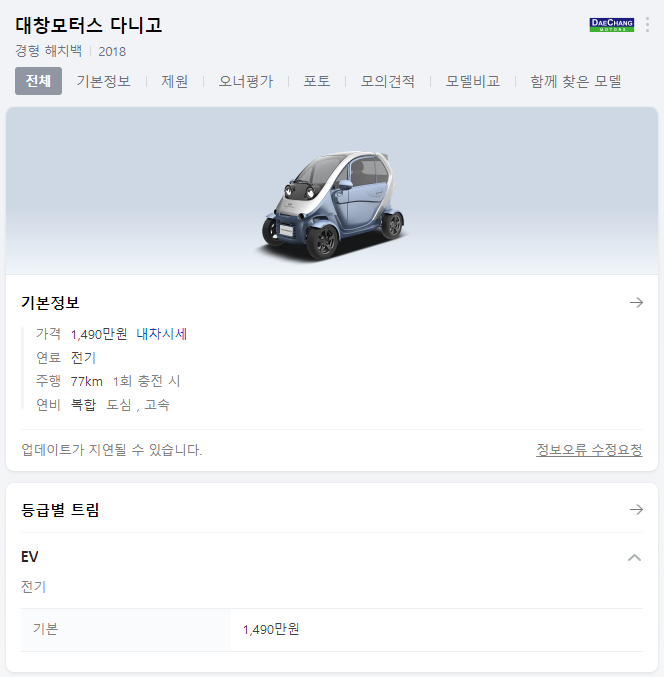Click the 2018 model year text
The height and width of the screenshot is (677, 664).
(x=112, y=51)
